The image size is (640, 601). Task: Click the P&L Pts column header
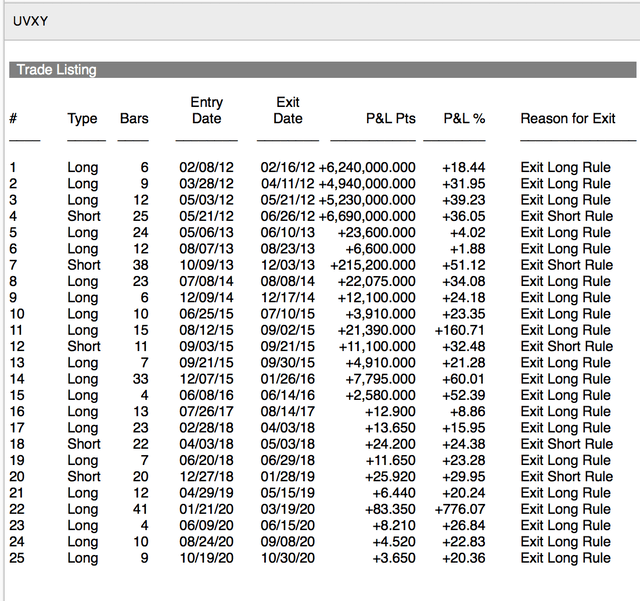click(x=391, y=118)
